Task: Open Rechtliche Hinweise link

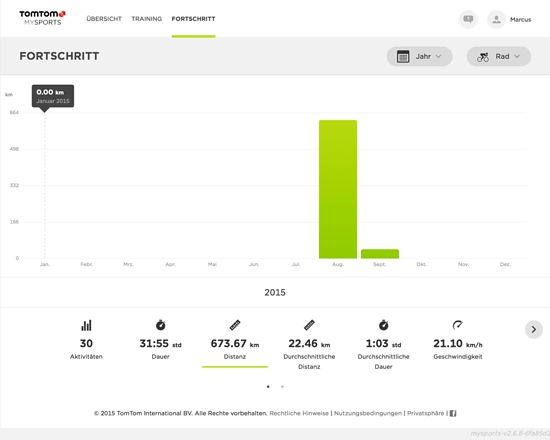Action: pyautogui.click(x=299, y=413)
